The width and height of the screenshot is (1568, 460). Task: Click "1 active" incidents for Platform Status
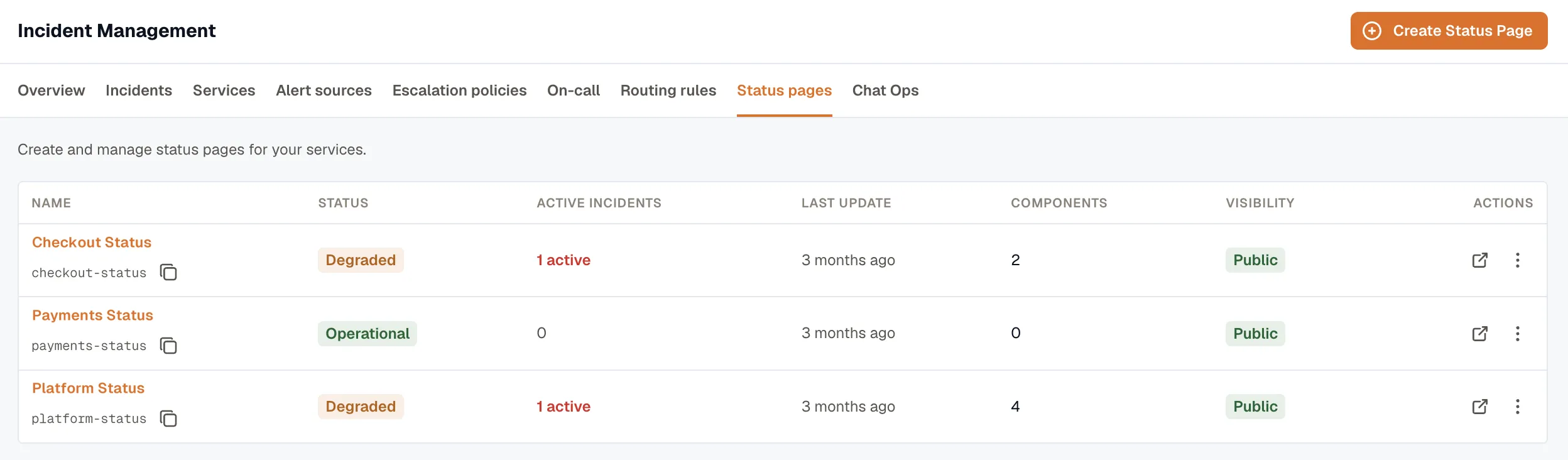click(x=563, y=407)
